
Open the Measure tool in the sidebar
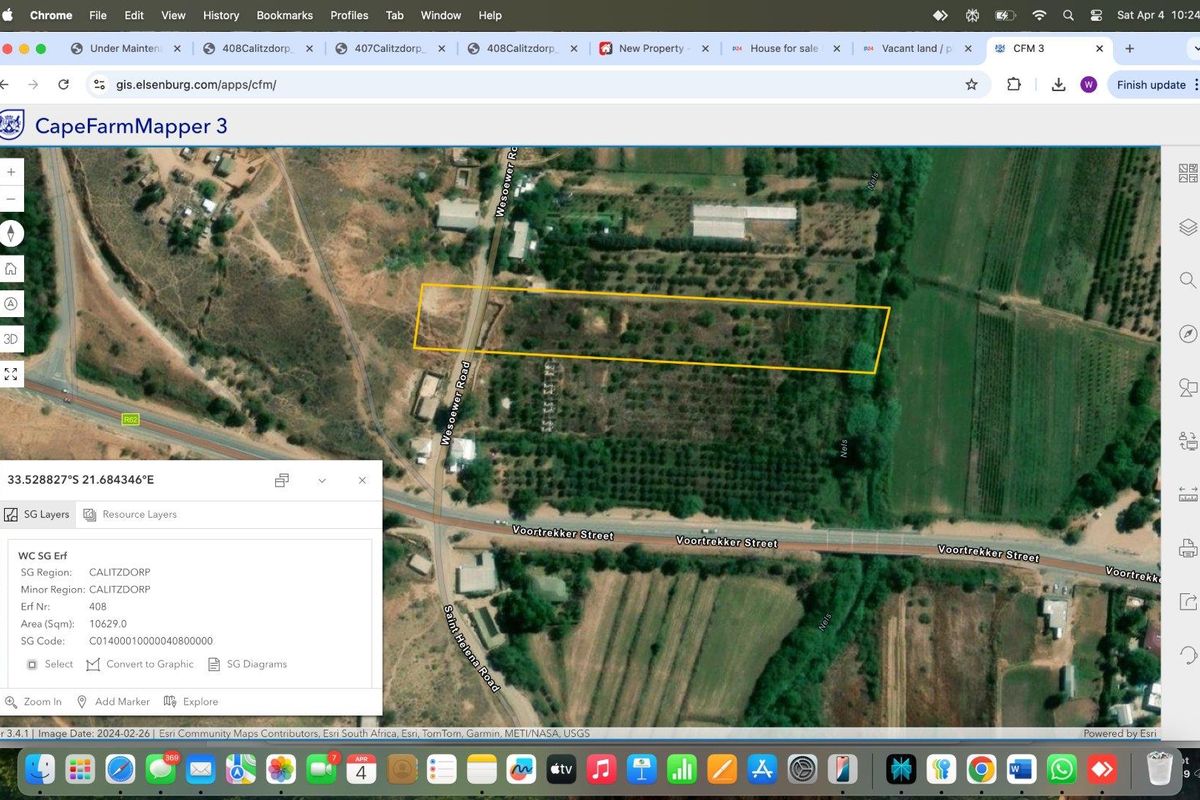click(1187, 490)
